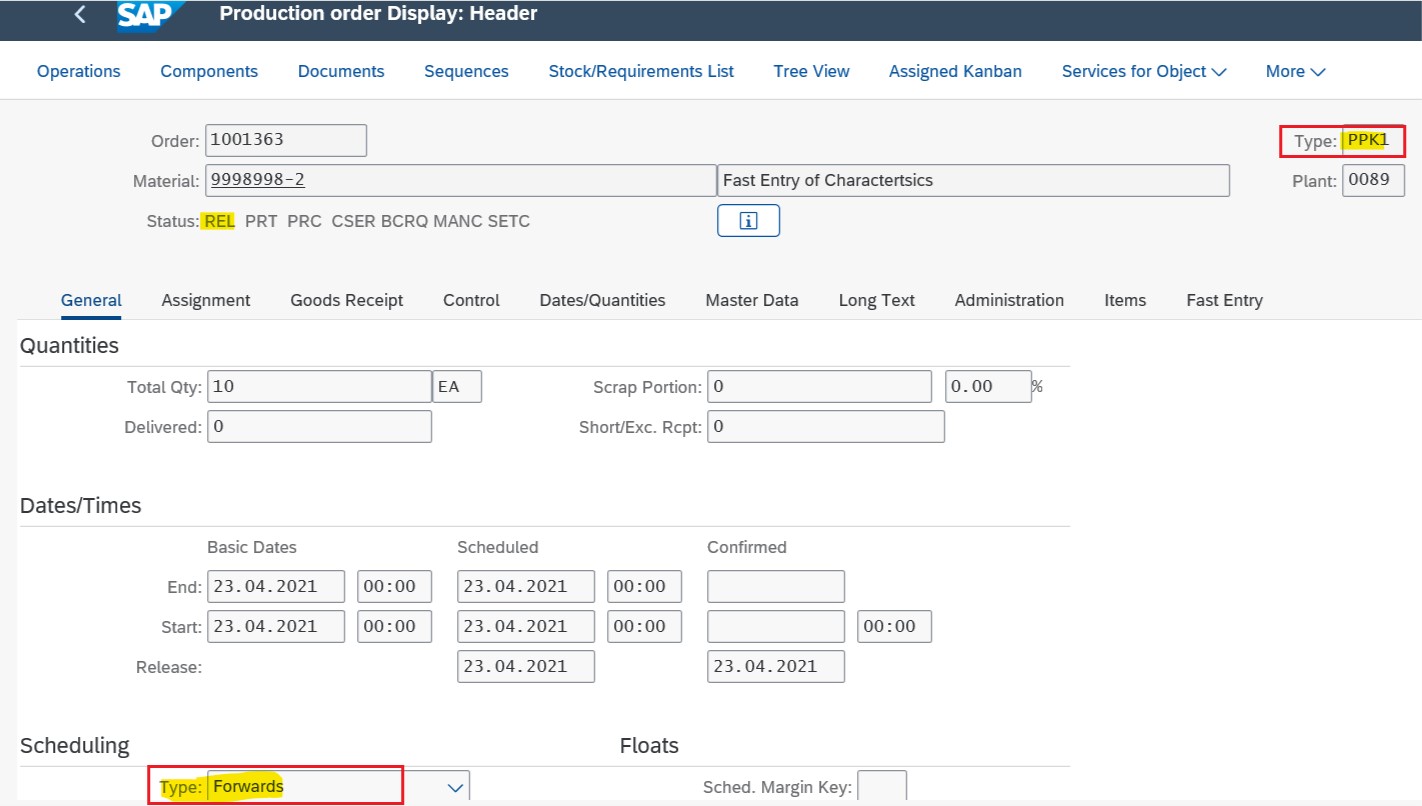Click the Basic Dates End time field
Image resolution: width=1422 pixels, height=806 pixels.
tap(394, 586)
